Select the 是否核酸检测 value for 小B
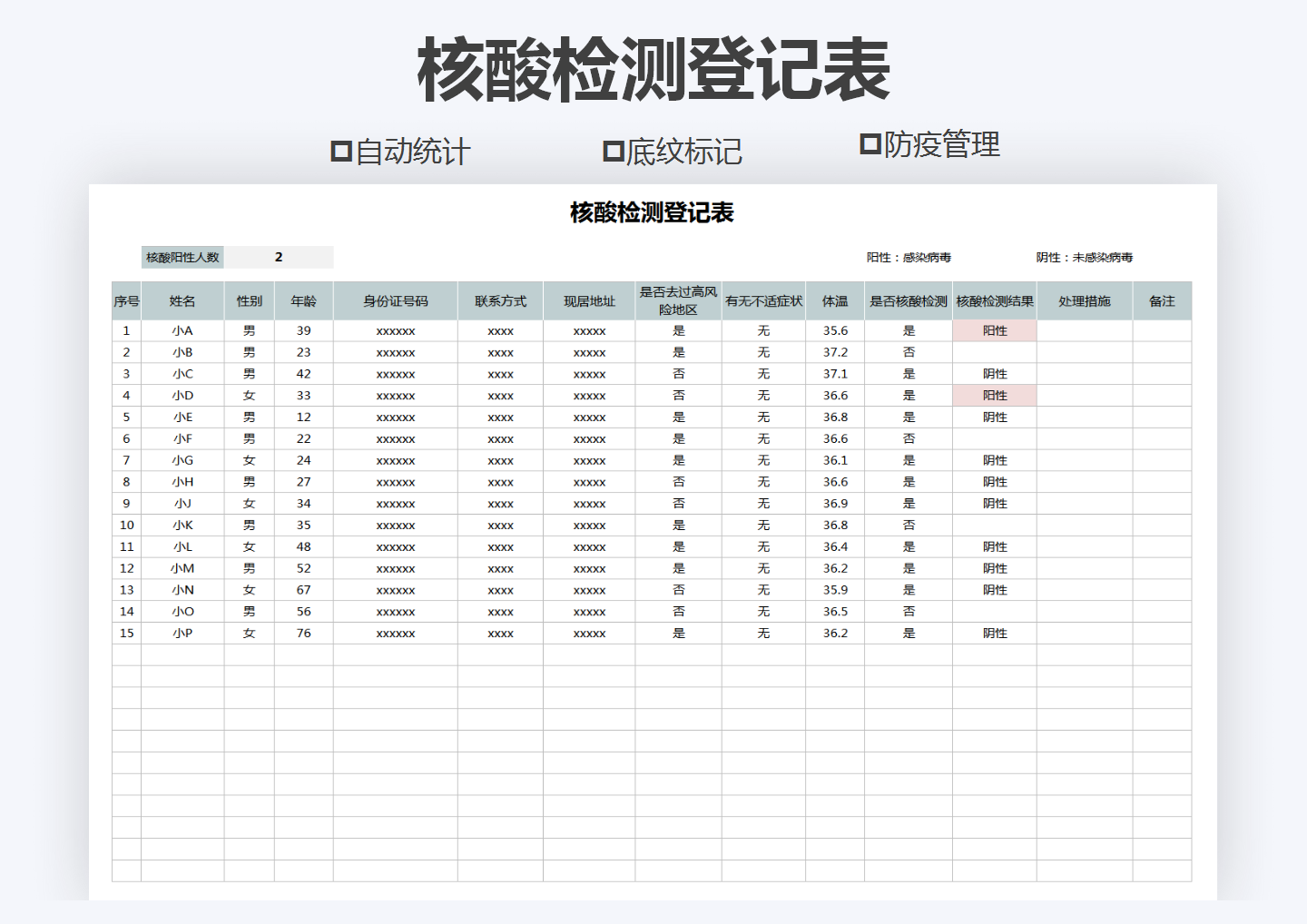 click(909, 351)
